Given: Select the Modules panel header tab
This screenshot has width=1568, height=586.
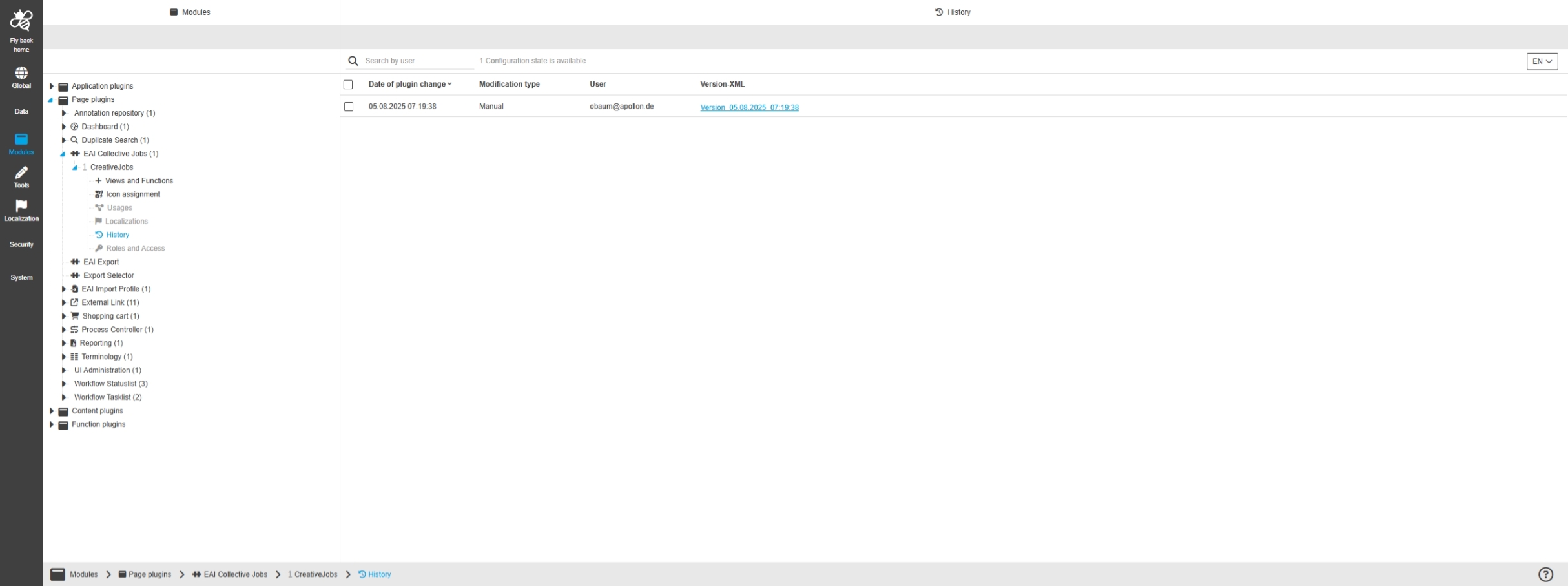Looking at the screenshot, I should coord(191,12).
